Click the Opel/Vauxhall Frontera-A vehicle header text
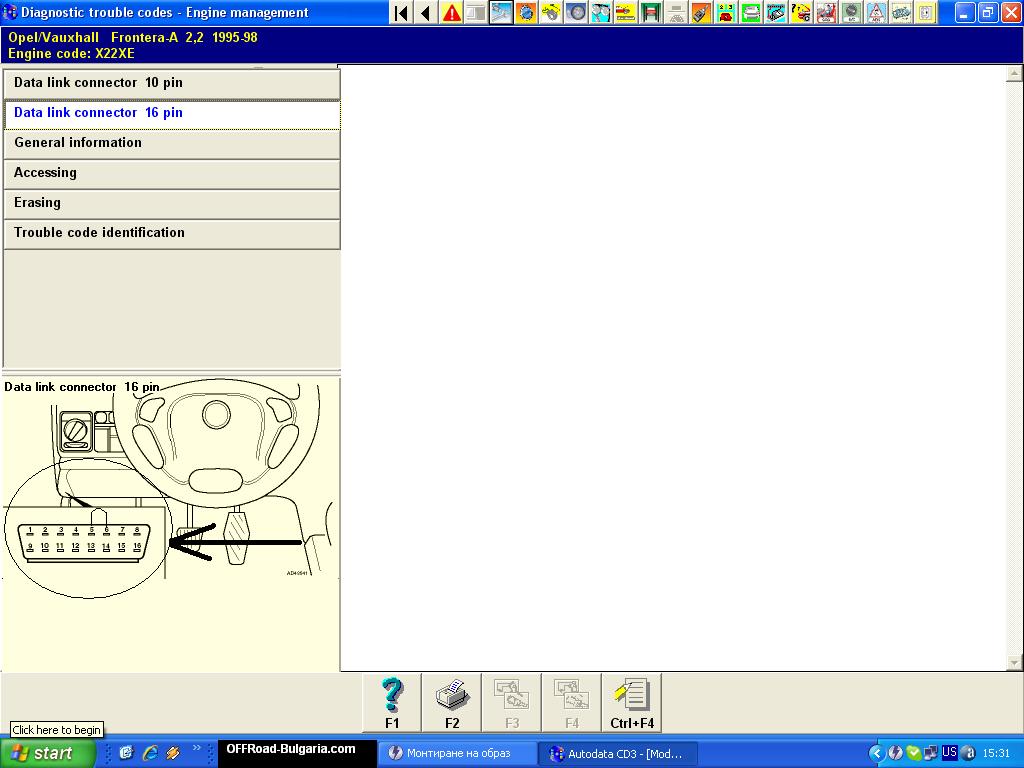 133,37
